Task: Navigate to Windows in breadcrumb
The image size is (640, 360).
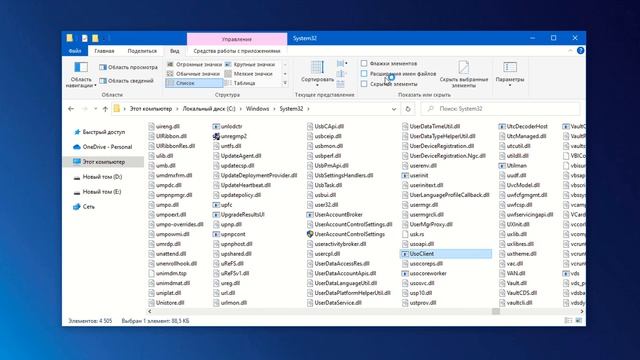Action: pyautogui.click(x=257, y=109)
